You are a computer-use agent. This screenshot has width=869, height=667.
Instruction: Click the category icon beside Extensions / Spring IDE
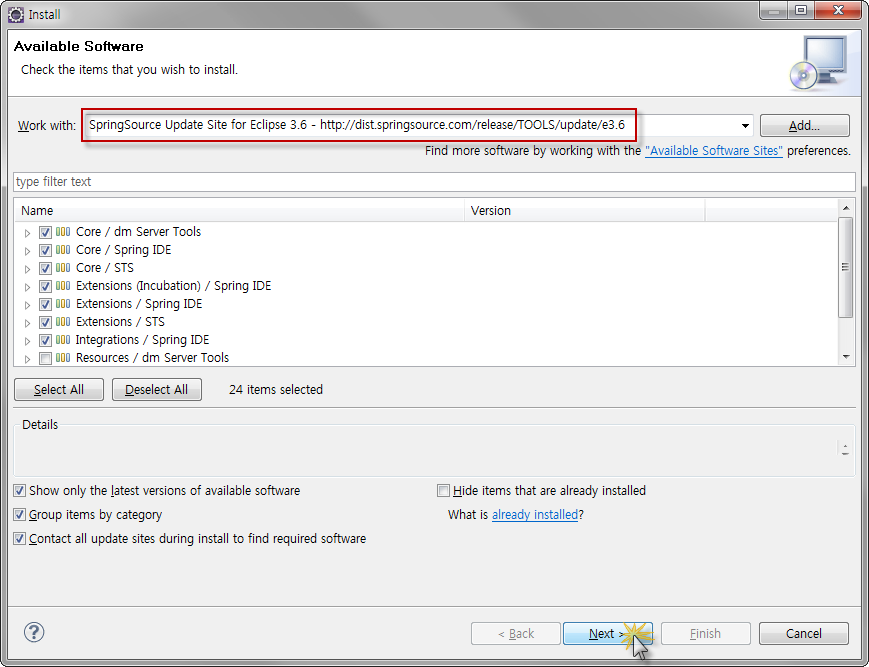63,304
